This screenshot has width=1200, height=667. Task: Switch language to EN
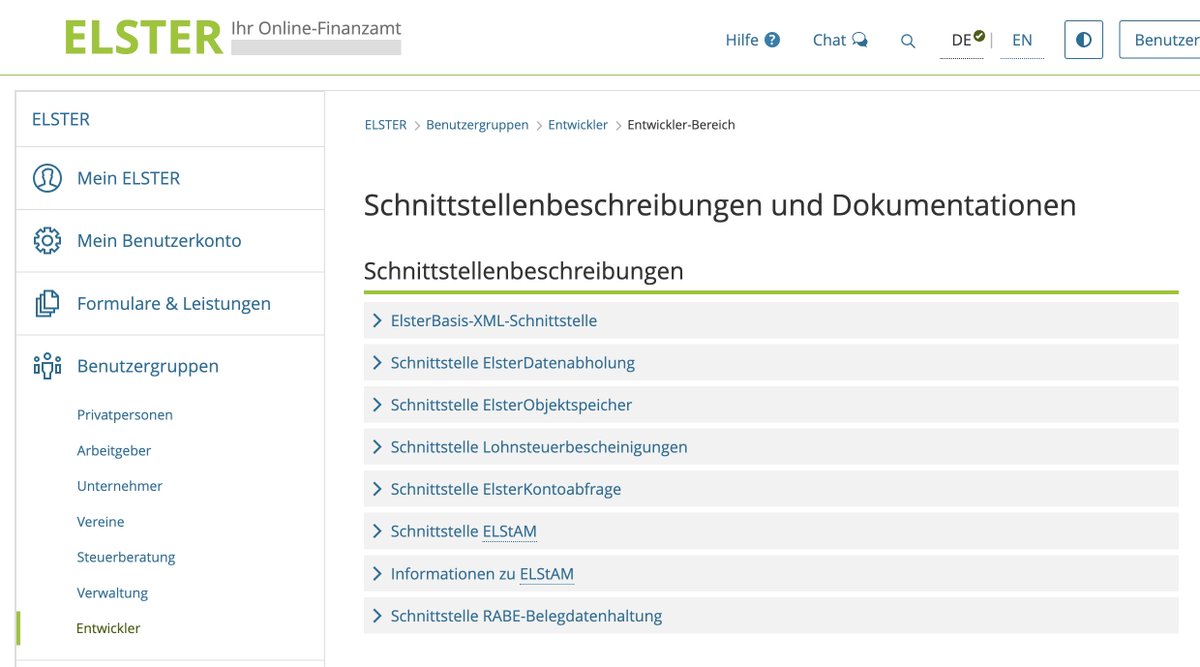1022,41
